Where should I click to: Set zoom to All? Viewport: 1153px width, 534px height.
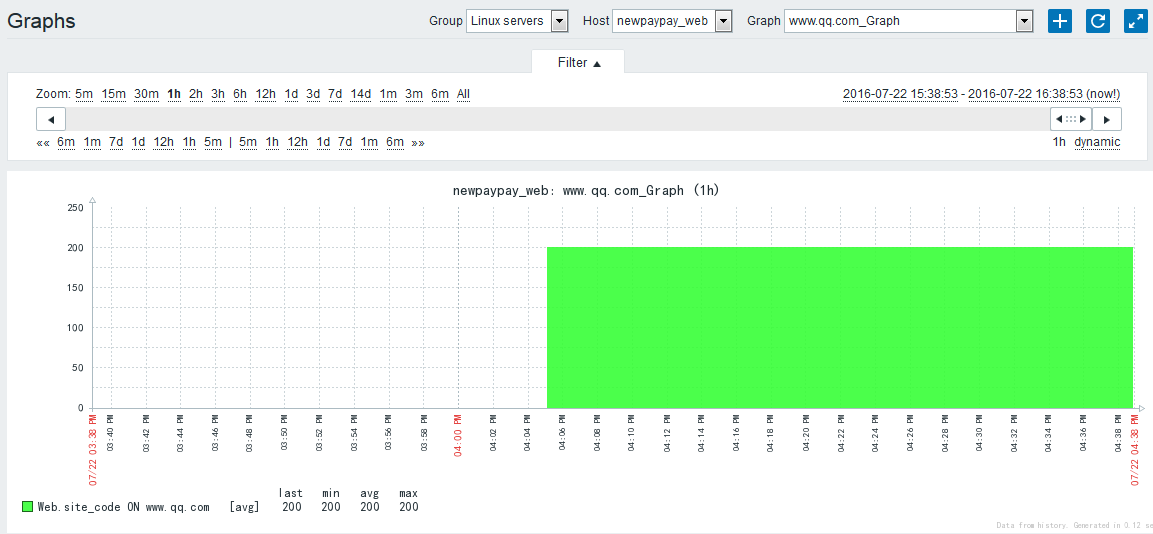(x=463, y=94)
